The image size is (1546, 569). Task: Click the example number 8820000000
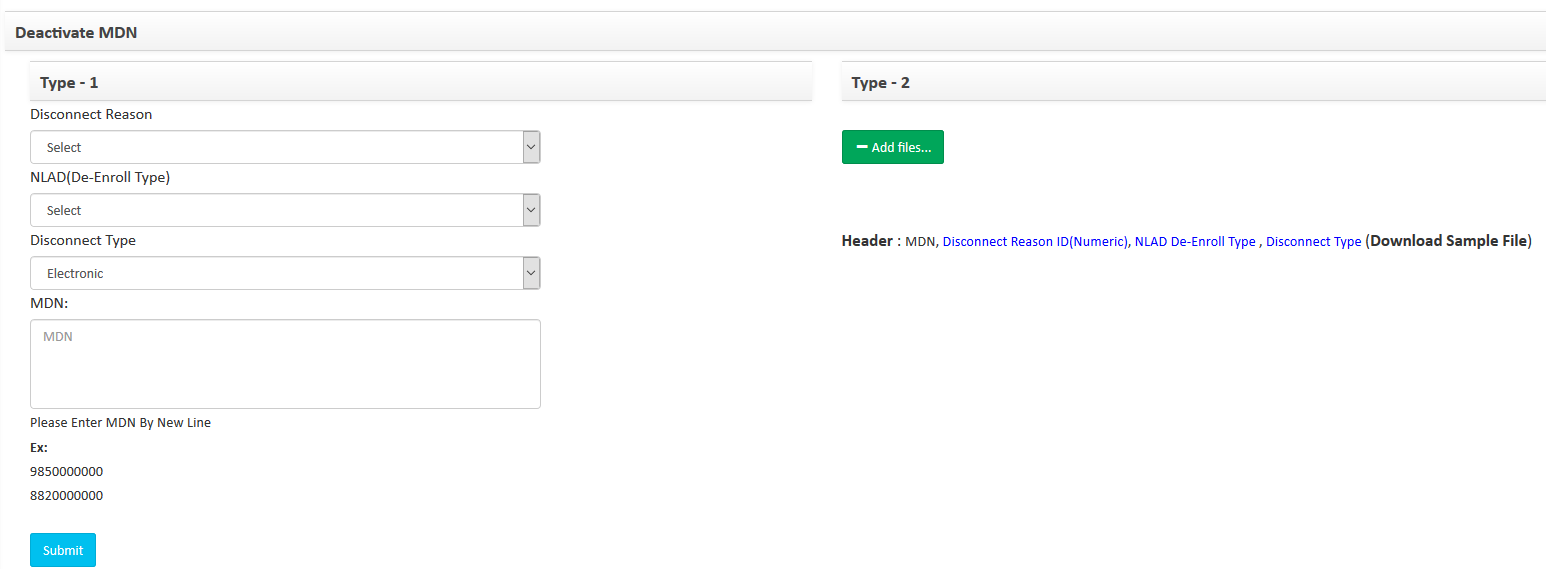click(x=67, y=495)
